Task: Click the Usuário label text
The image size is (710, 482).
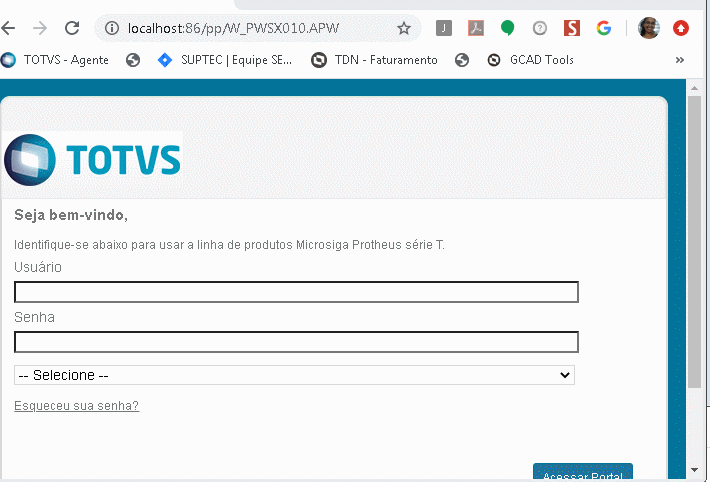Action: pyautogui.click(x=38, y=267)
